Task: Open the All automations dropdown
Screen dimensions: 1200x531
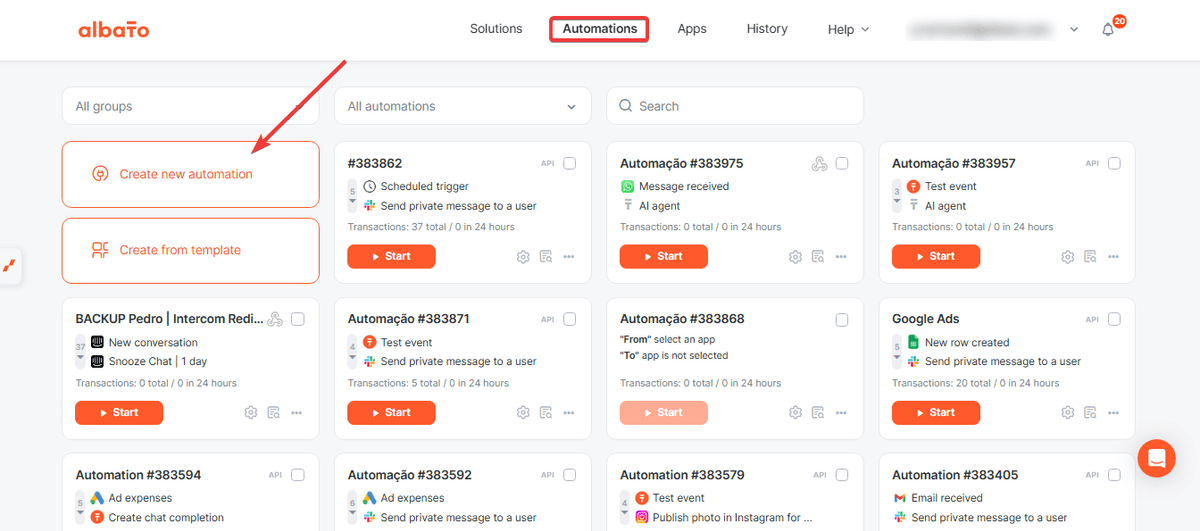Action: pyautogui.click(x=463, y=106)
